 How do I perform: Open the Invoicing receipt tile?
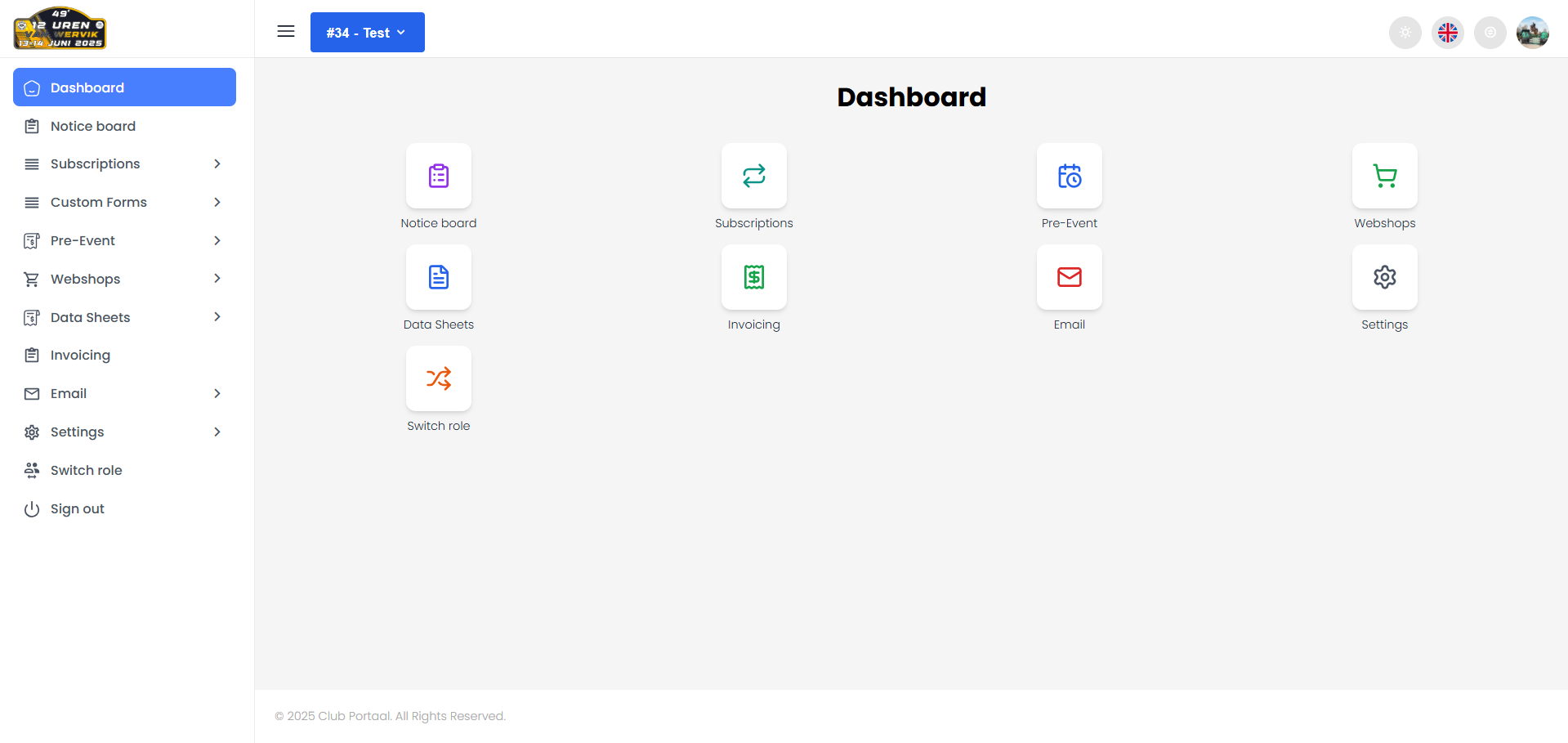[x=753, y=278]
